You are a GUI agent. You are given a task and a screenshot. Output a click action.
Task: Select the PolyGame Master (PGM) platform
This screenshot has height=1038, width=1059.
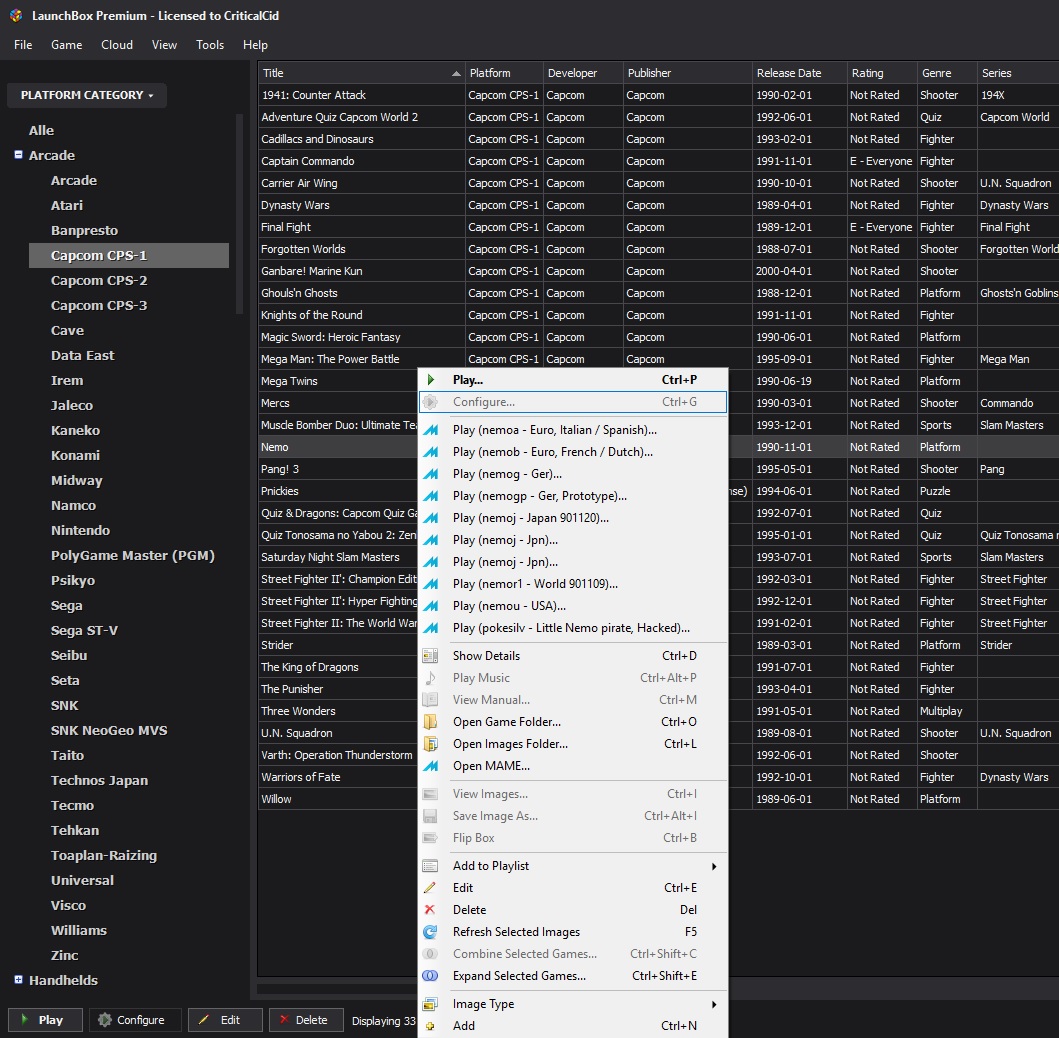point(132,555)
